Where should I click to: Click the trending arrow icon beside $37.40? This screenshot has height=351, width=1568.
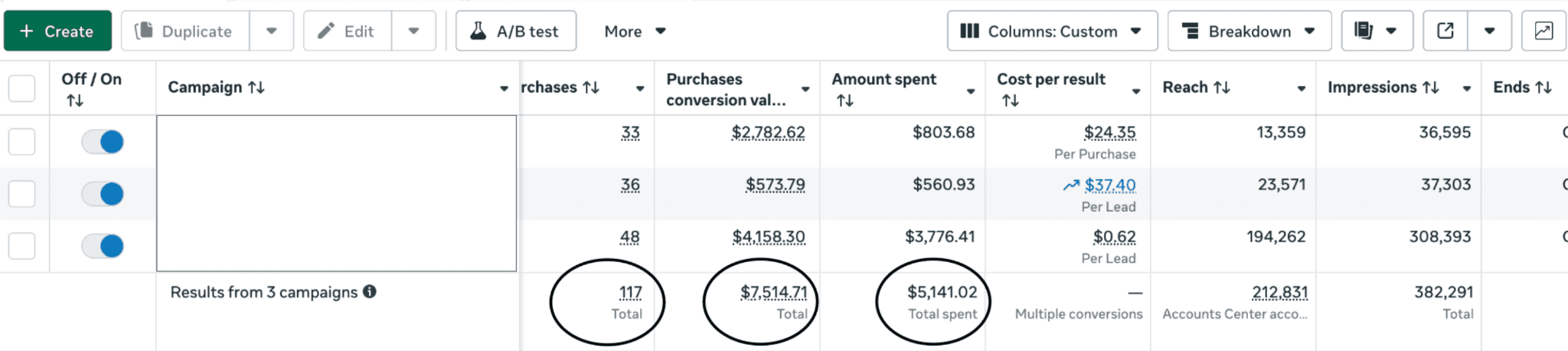(1071, 185)
